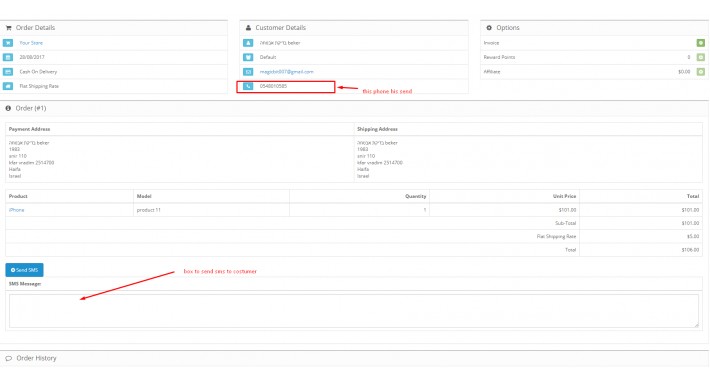This screenshot has height=380, width=710.
Task: Open the Your Store link
Action: click(x=31, y=43)
